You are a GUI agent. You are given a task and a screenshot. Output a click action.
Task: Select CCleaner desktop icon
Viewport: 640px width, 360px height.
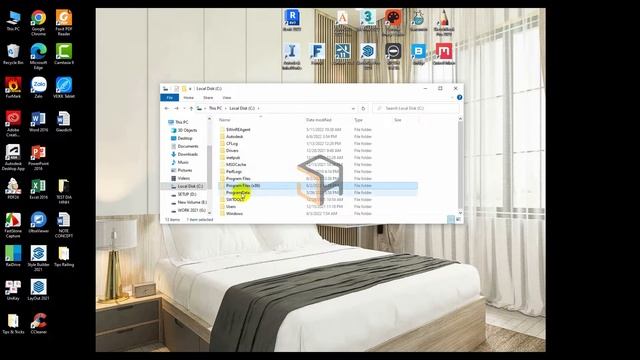pyautogui.click(x=38, y=323)
